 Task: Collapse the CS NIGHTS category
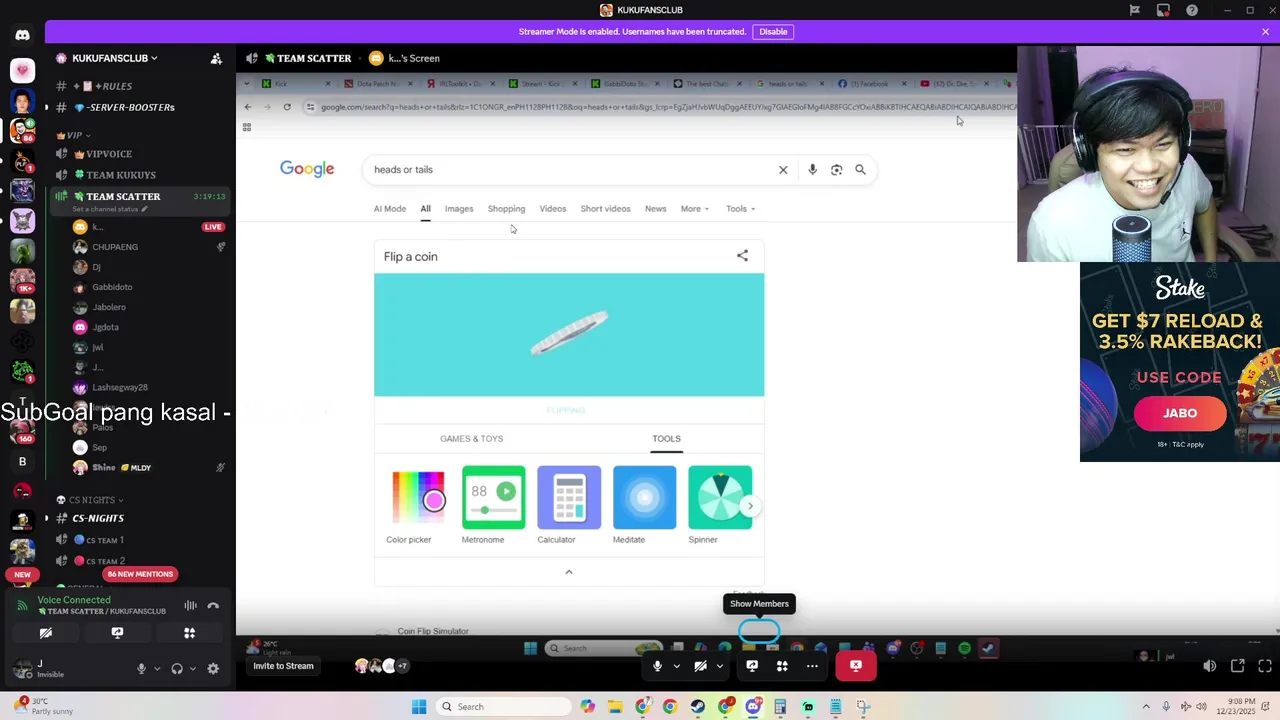coord(90,500)
